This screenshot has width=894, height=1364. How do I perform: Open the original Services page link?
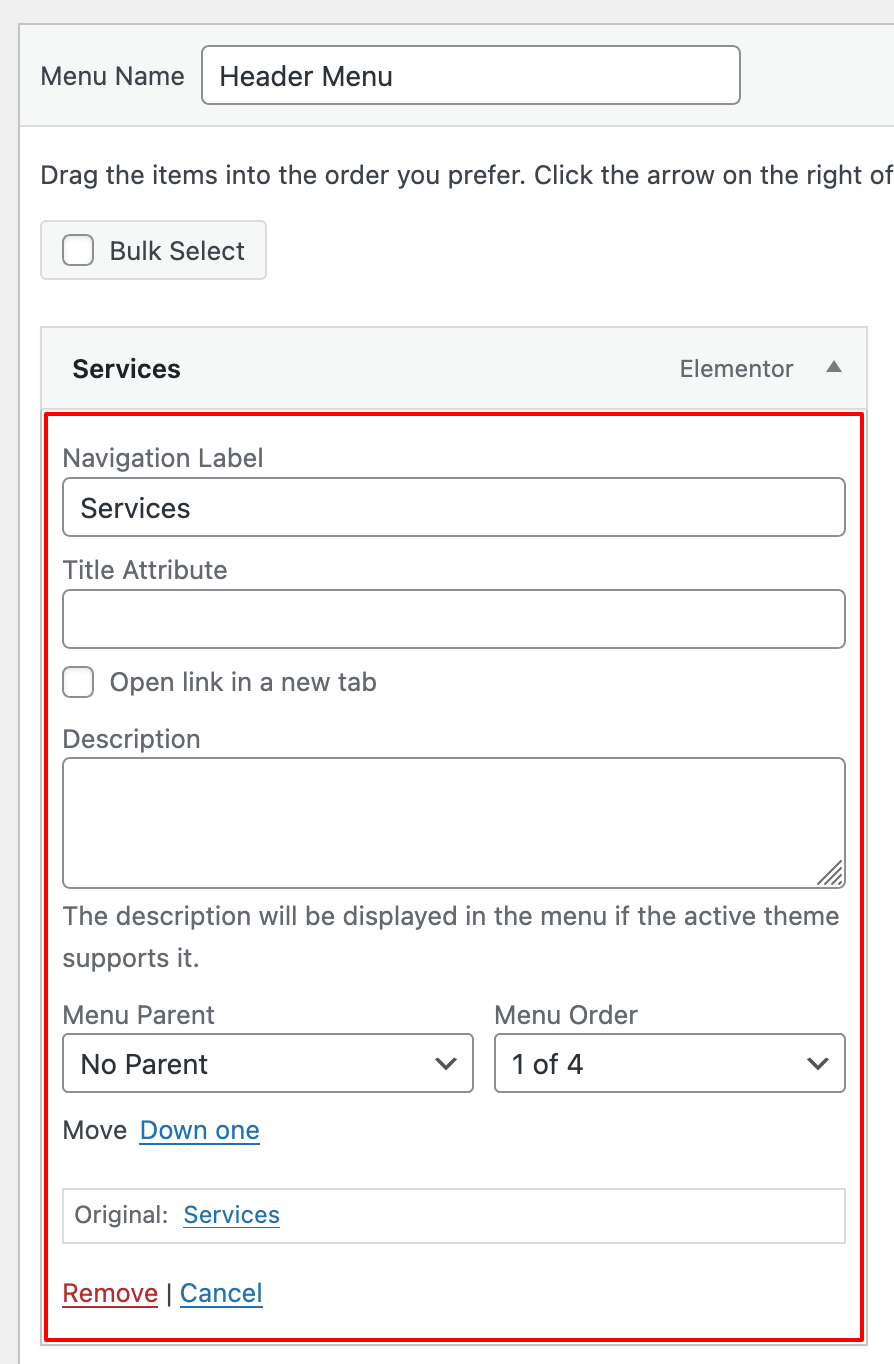click(232, 1215)
